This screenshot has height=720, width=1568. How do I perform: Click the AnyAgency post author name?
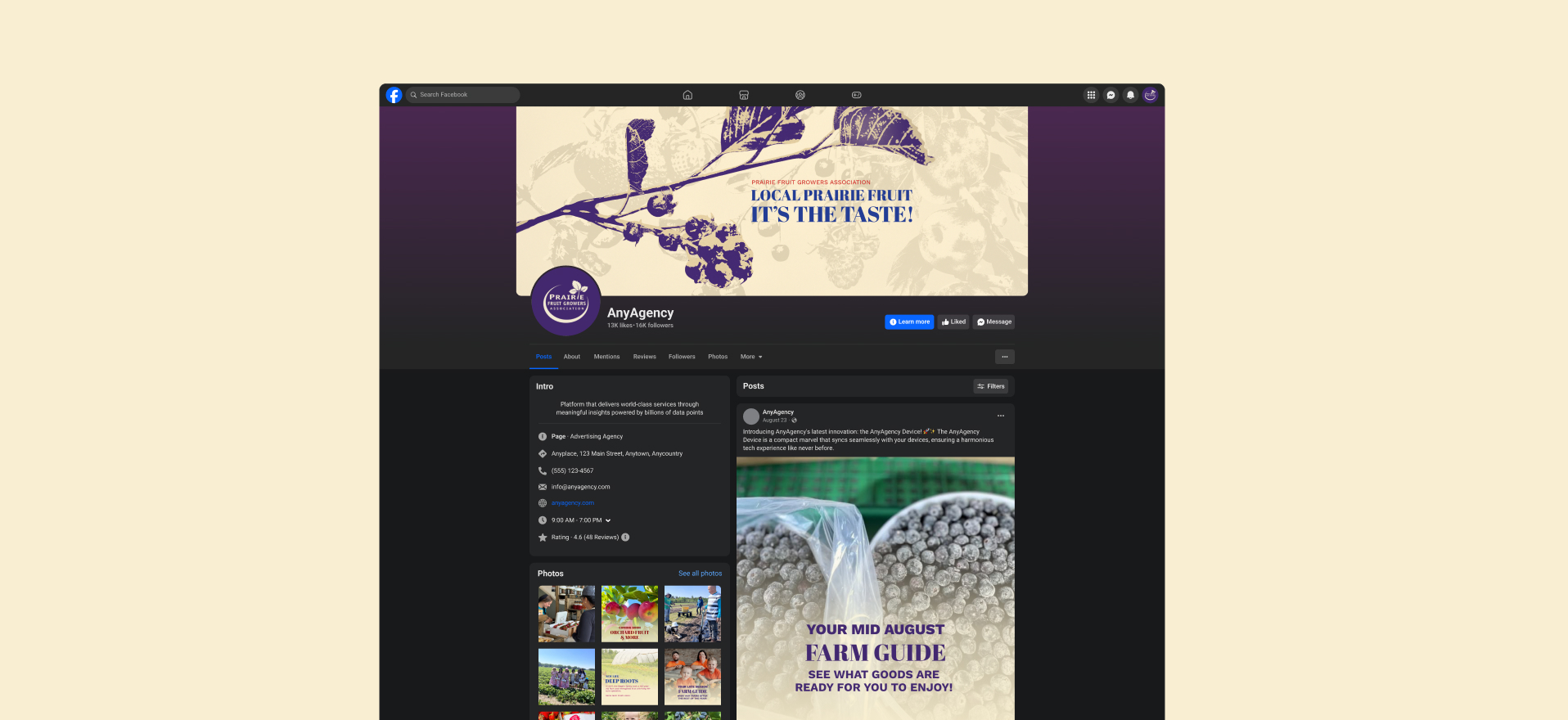tap(778, 412)
